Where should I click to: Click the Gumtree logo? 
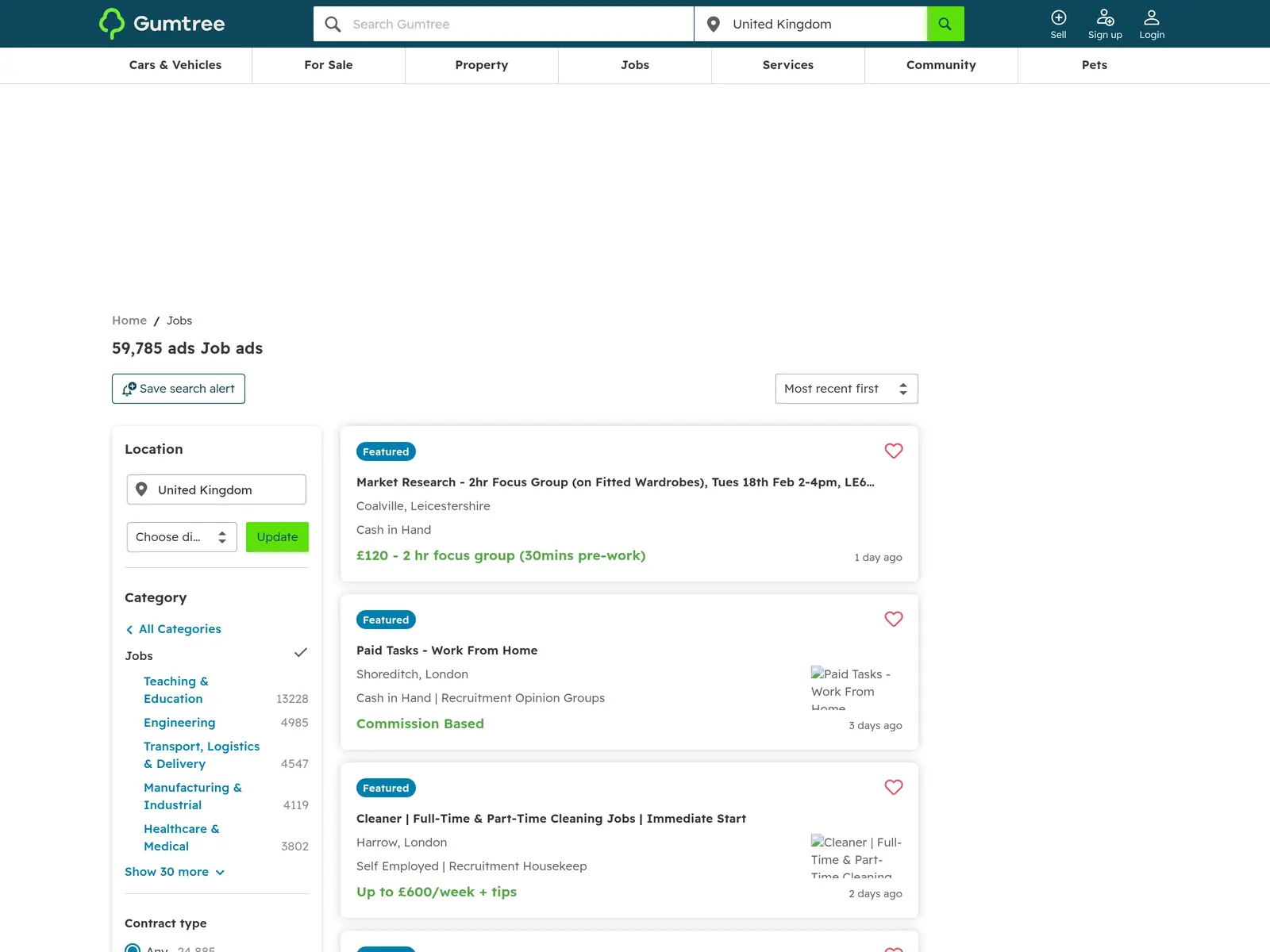(x=162, y=24)
